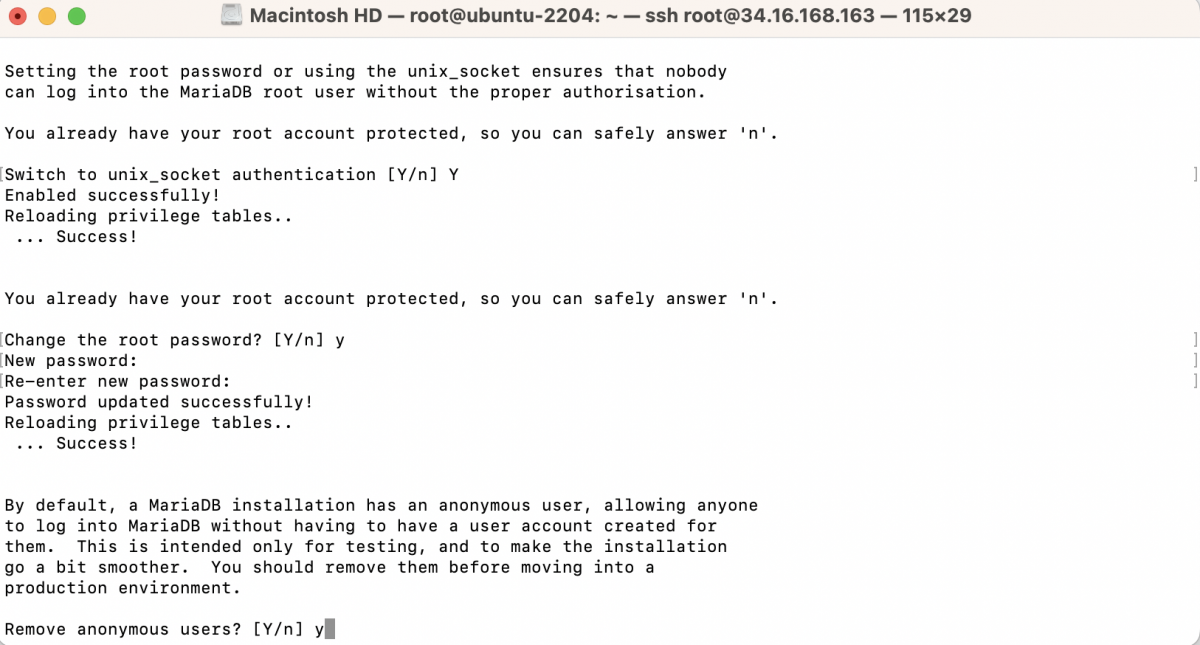Click the 'Switch to unix_socket authentication' prompt line
Viewport: 1200px width, 645px height.
232,174
